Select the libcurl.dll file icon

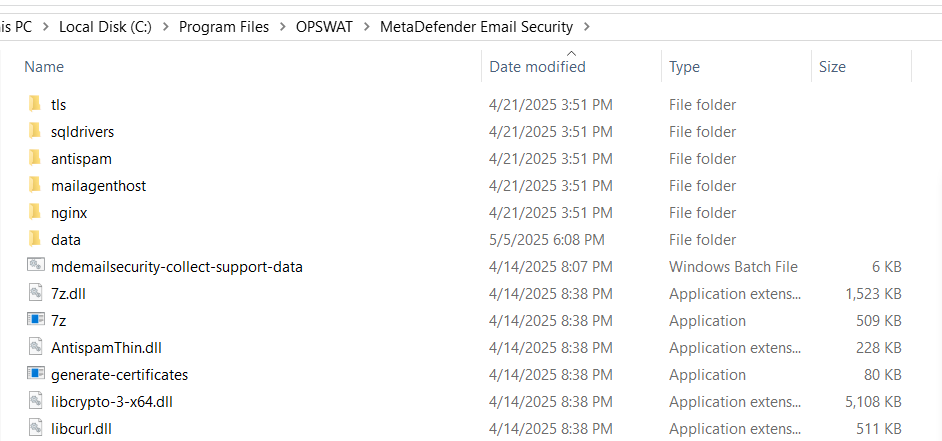pos(36,428)
